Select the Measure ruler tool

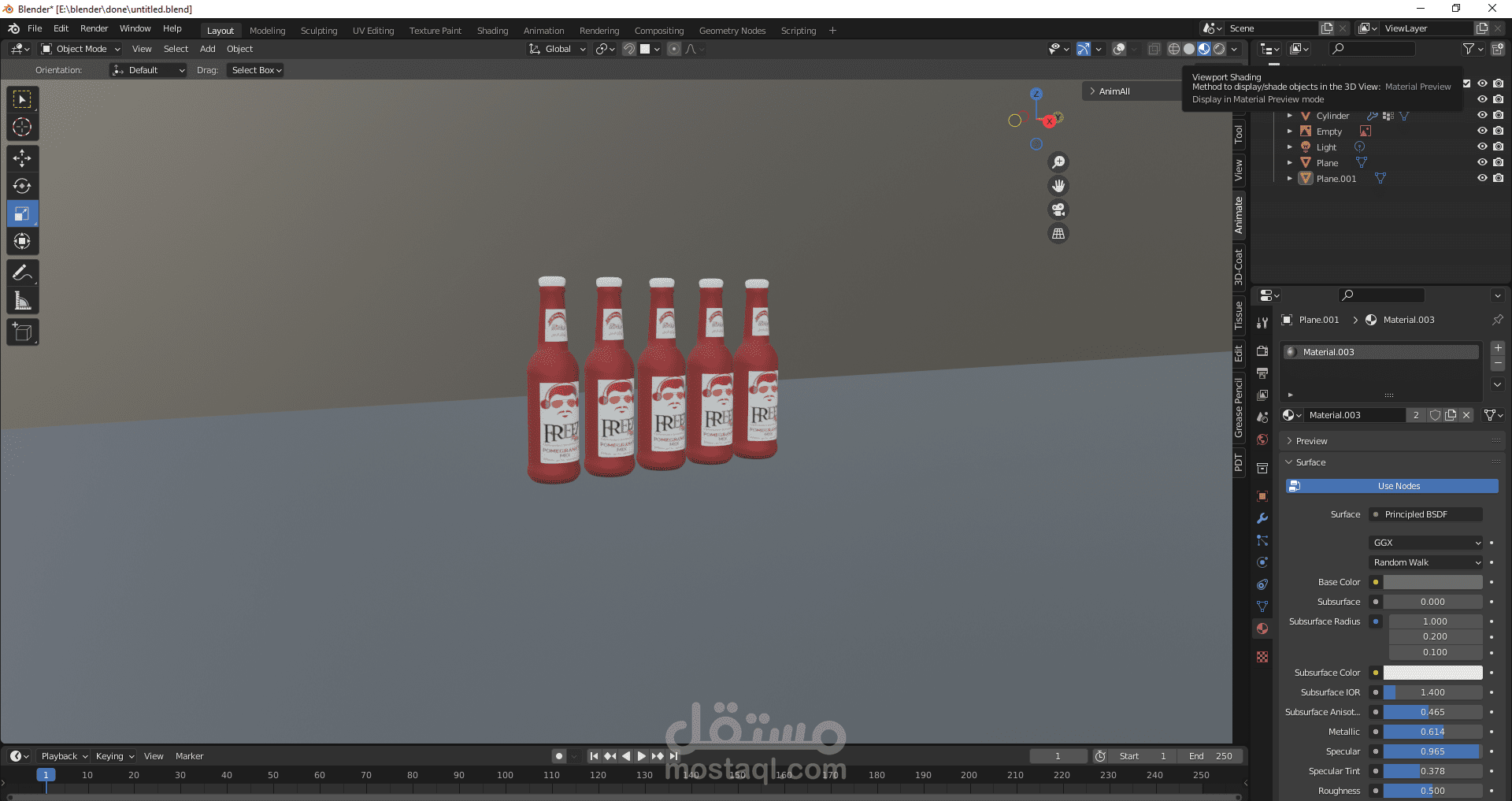(22, 300)
